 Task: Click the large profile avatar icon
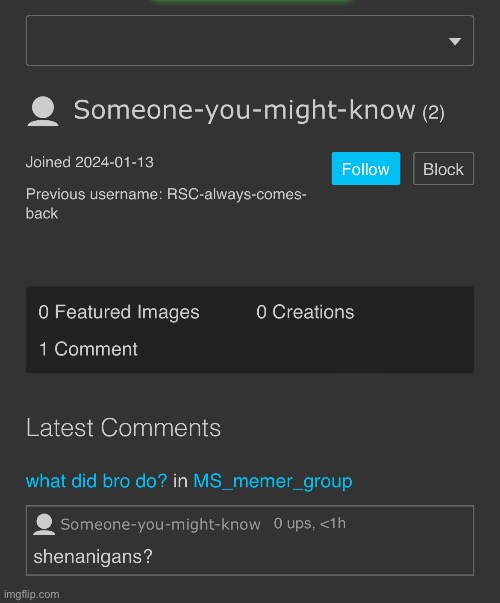pyautogui.click(x=43, y=111)
